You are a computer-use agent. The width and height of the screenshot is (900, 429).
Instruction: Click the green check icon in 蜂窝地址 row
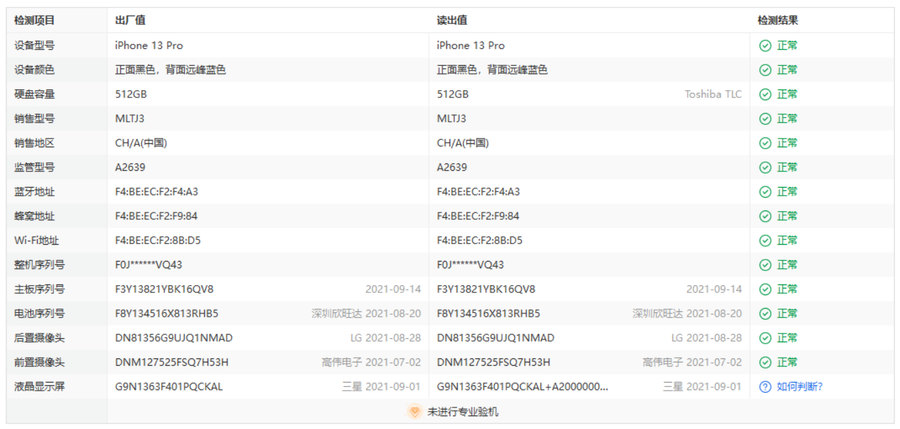click(x=765, y=217)
